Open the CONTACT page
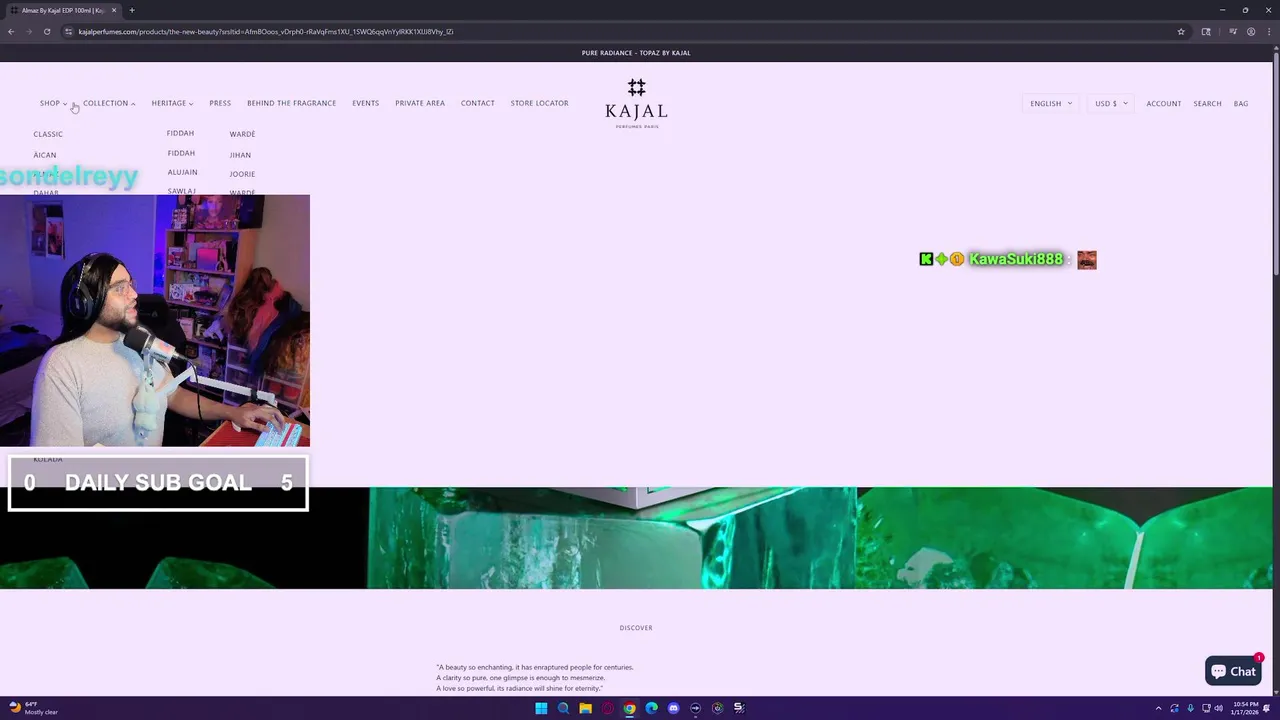Screen dimensions: 1280x720 coord(478,103)
